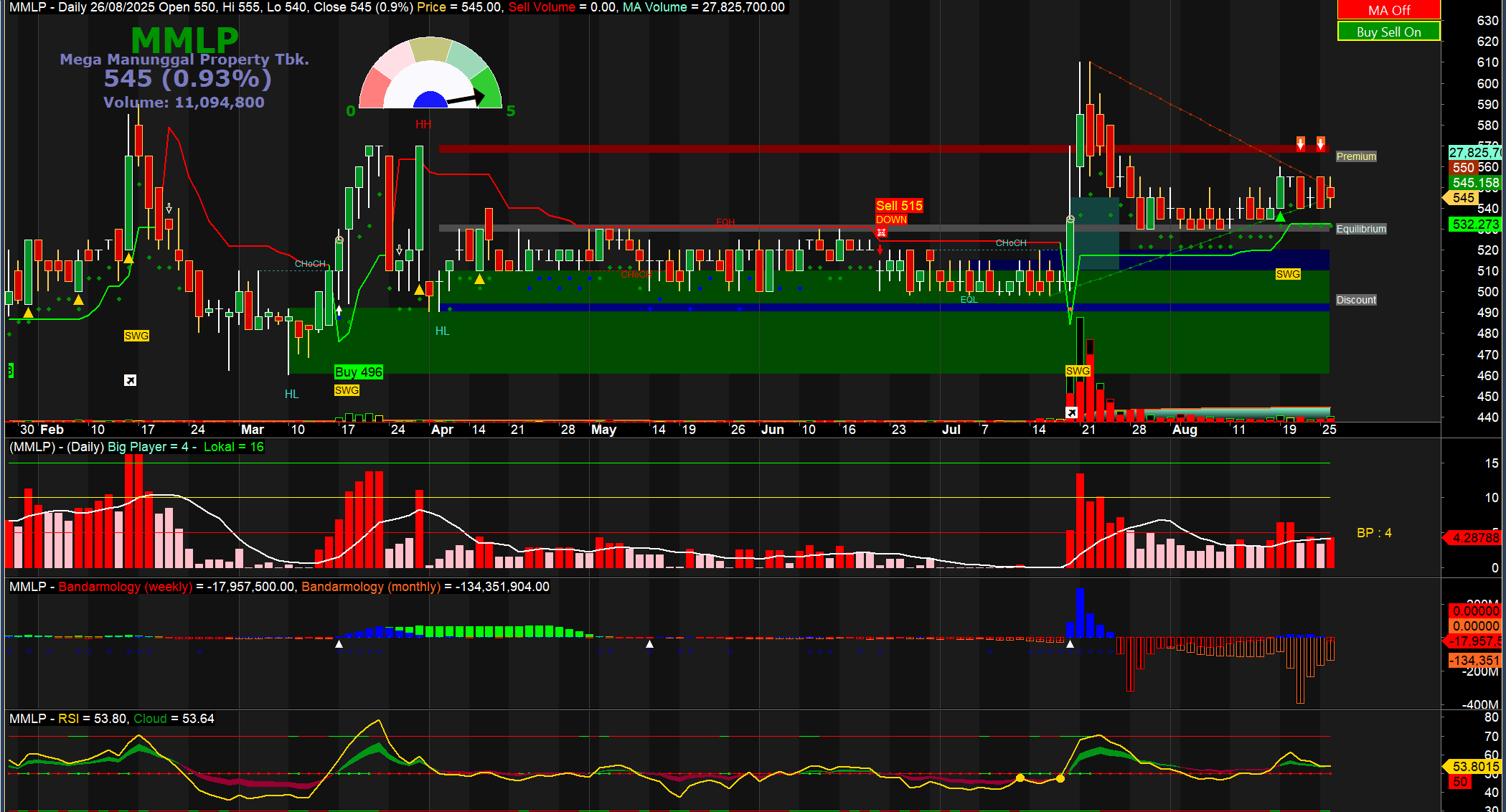Click the SWG label near July 21 volume
The image size is (1506, 812).
coord(1078,371)
